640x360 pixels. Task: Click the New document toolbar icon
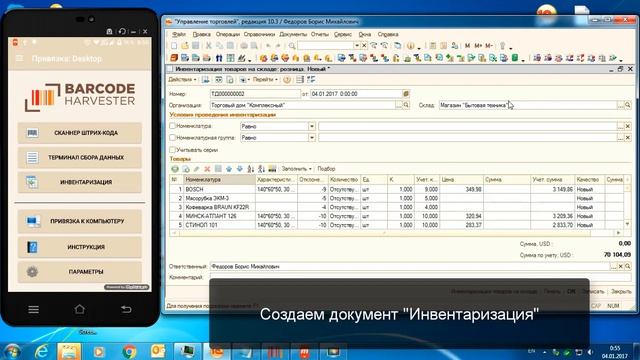(x=174, y=46)
